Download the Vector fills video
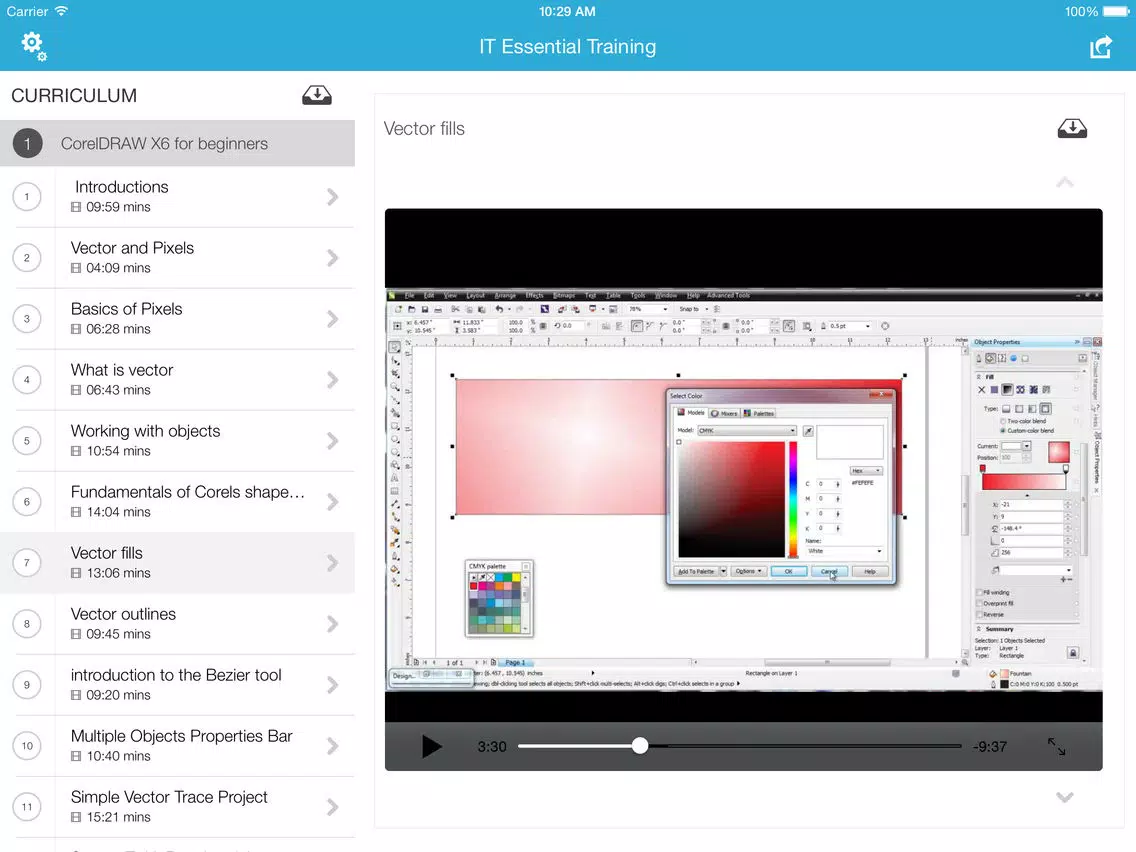Image resolution: width=1136 pixels, height=852 pixels. 1072,128
